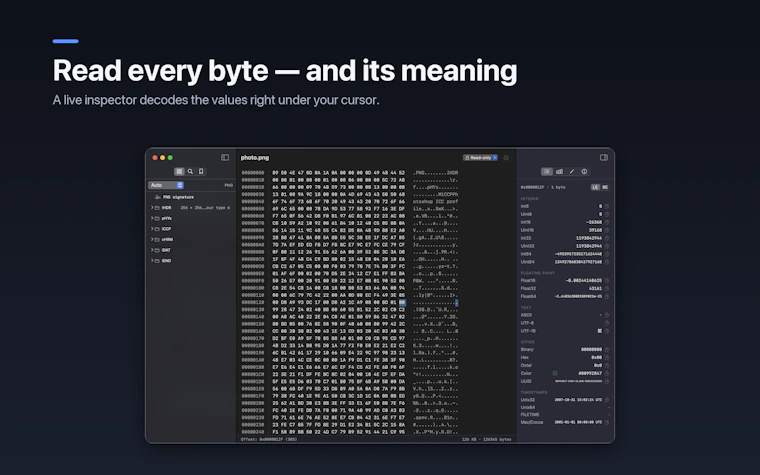Copy the Int32 value
Screen dimensions: 760x475
click(607, 238)
